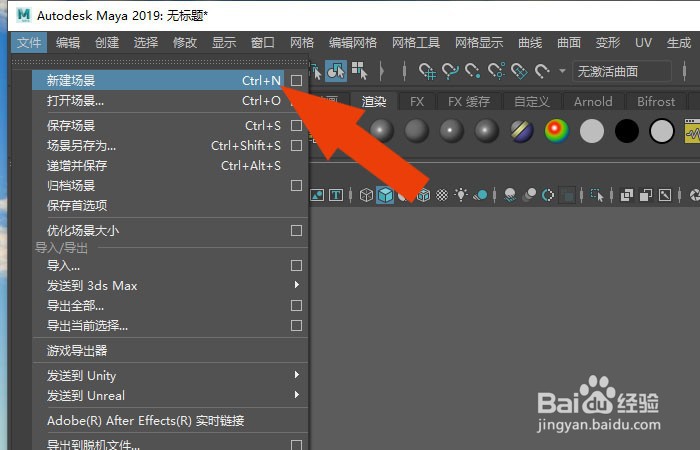Toggle textured display checkerboard icon
This screenshot has width=700, height=450.
442,195
